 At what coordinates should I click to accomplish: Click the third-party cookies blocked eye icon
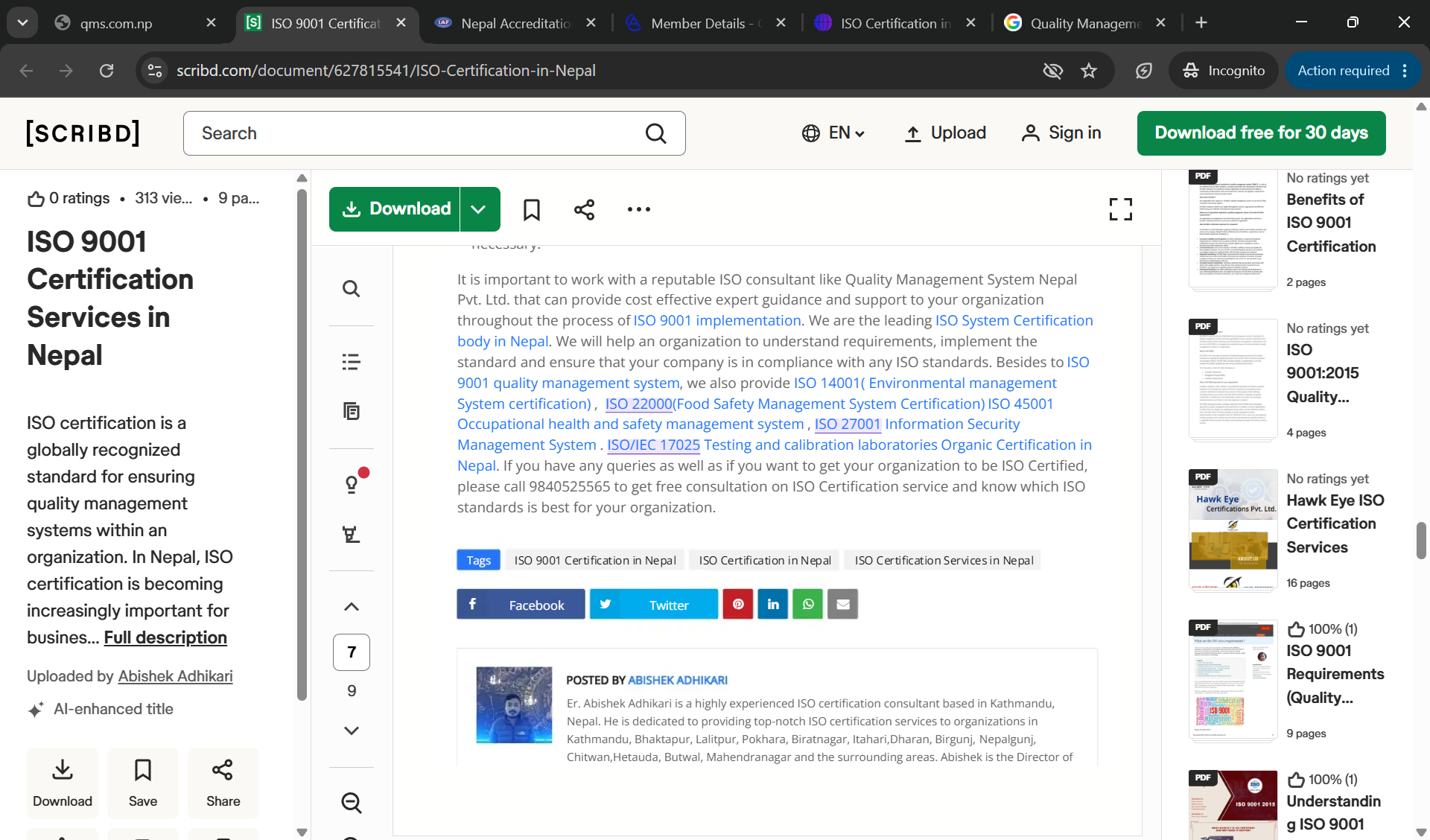[1052, 71]
